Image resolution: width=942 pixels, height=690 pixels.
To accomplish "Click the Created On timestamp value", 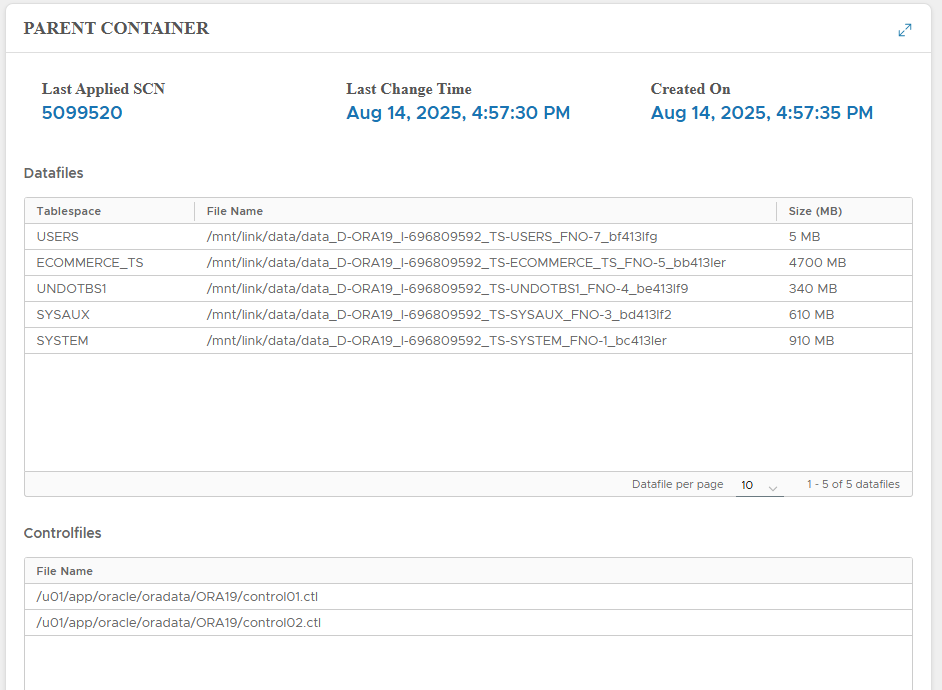I will (x=761, y=113).
